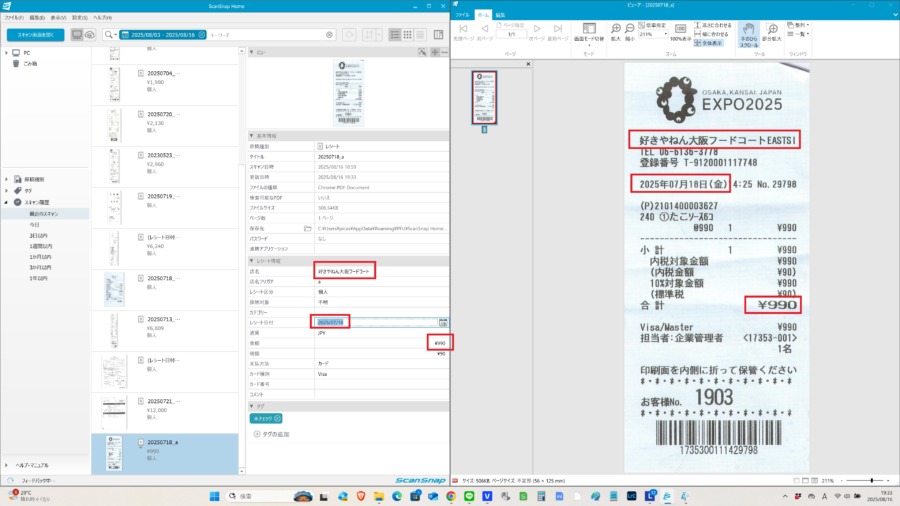The height and width of the screenshot is (506, 900).
Task: Switch to the 編集 tab in the viewer
Action: 500,15
